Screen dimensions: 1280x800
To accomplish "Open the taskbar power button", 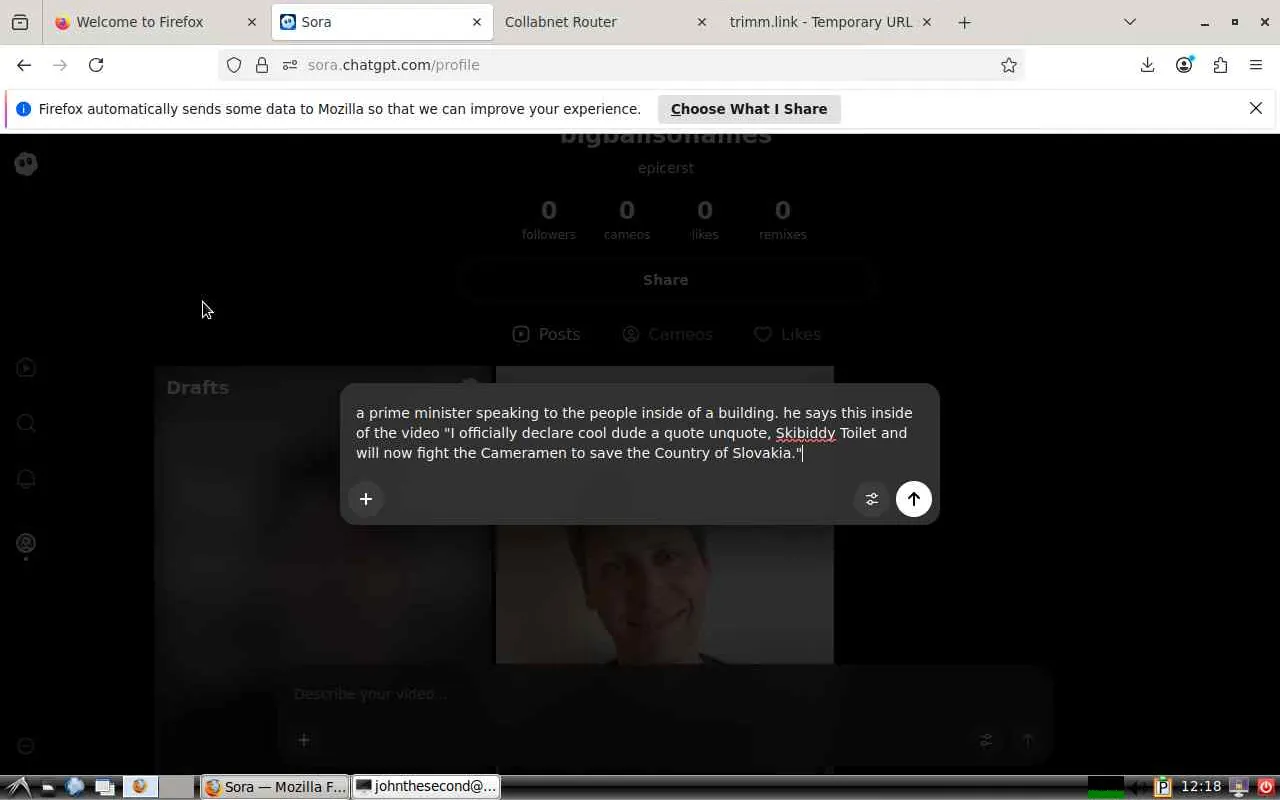I will [x=1266, y=787].
